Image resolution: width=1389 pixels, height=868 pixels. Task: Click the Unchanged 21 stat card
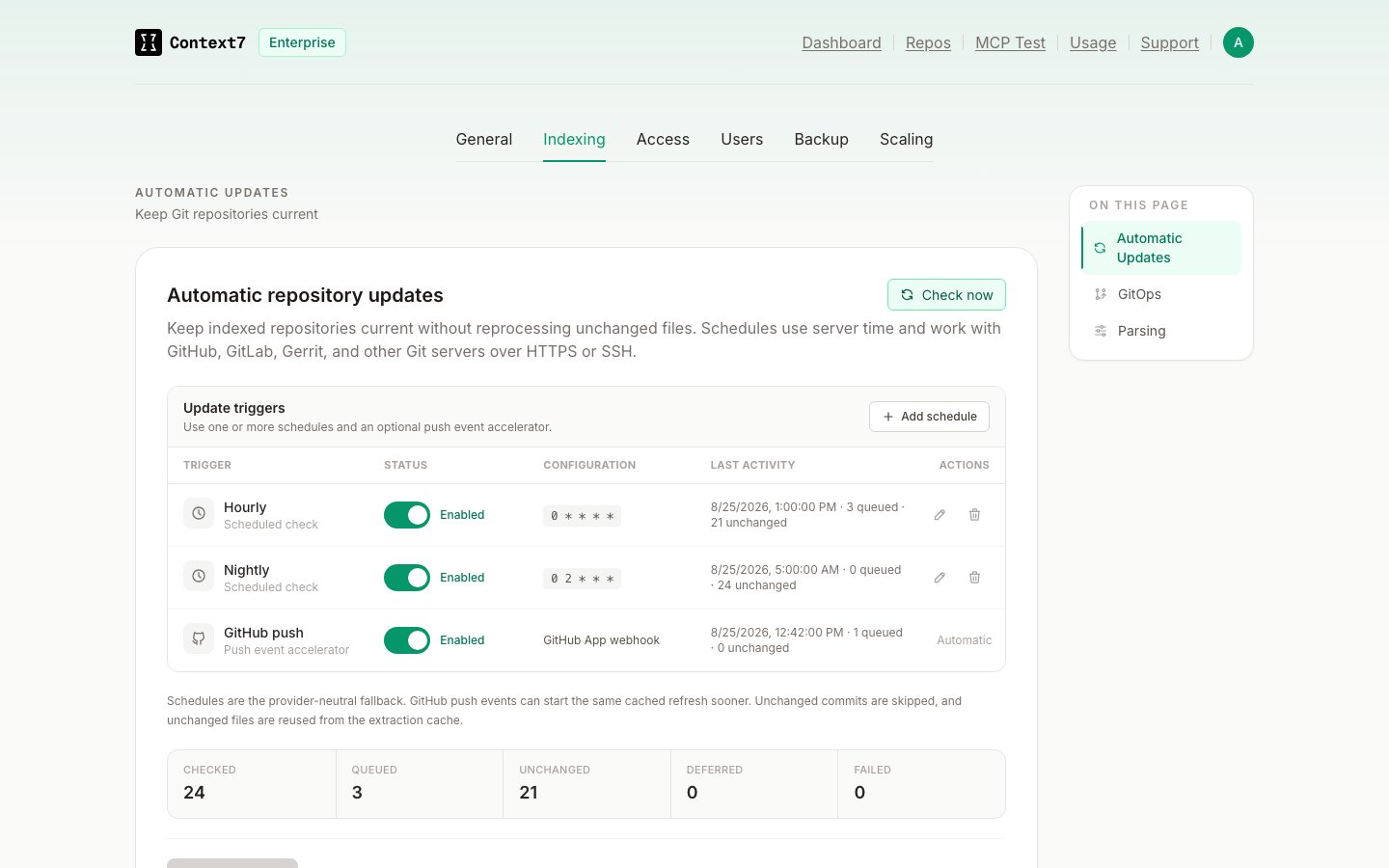(586, 784)
